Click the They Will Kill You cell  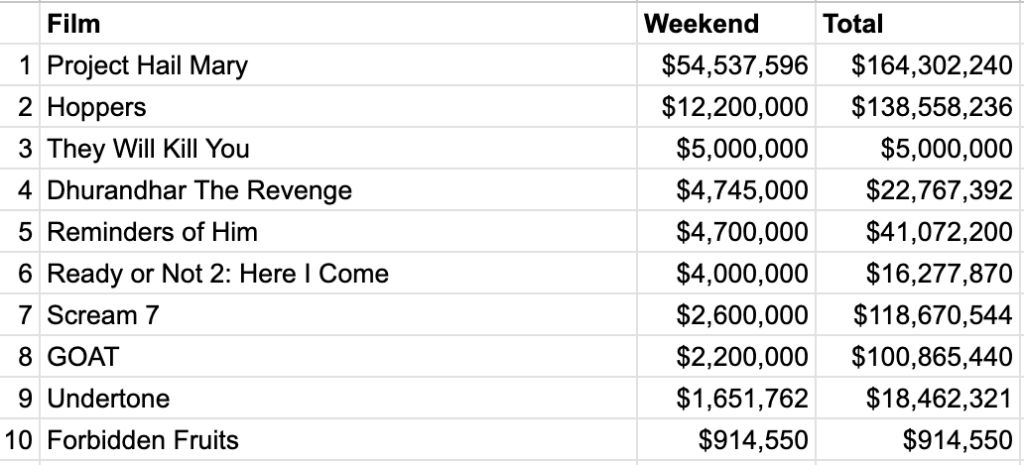point(338,148)
